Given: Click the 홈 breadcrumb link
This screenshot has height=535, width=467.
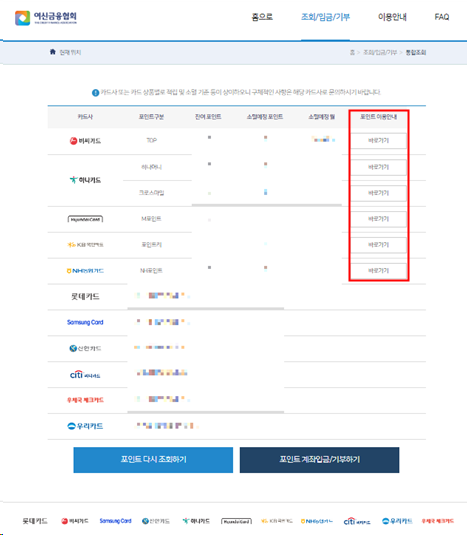Looking at the screenshot, I should (352, 52).
